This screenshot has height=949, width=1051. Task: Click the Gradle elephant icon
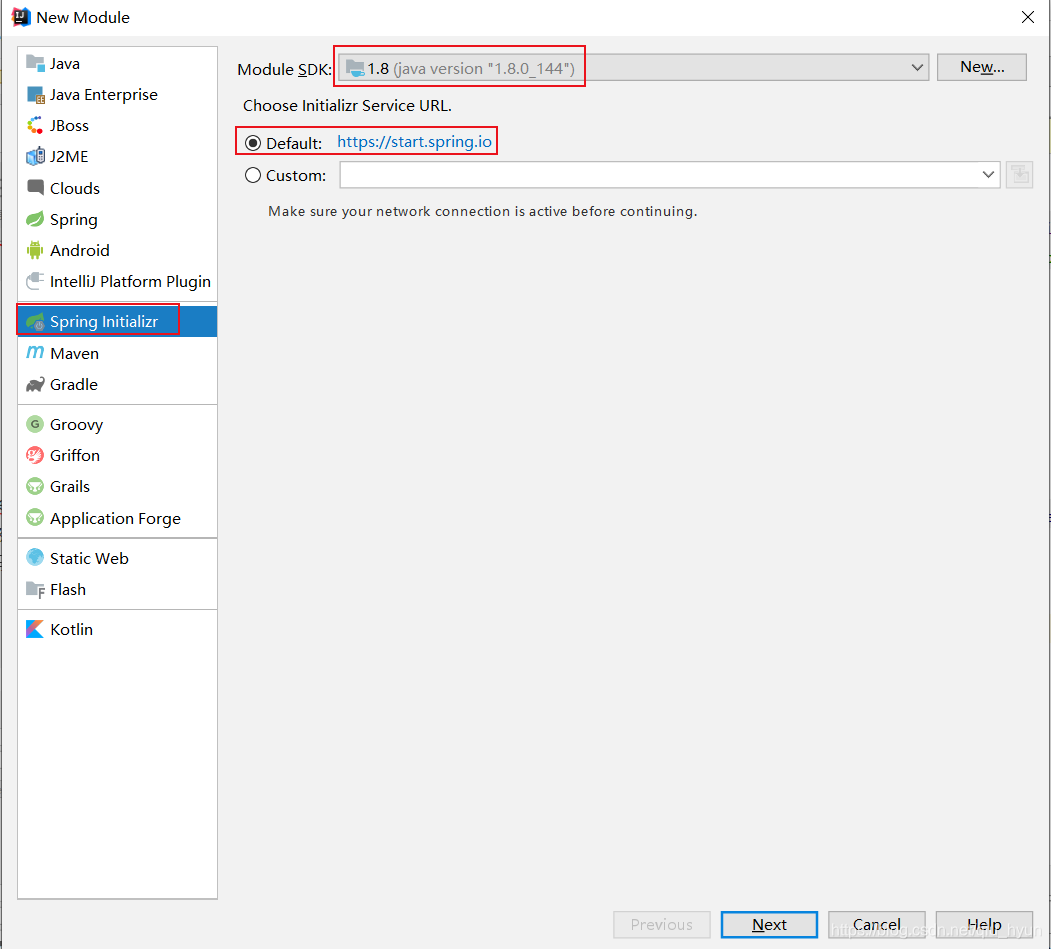coord(35,384)
